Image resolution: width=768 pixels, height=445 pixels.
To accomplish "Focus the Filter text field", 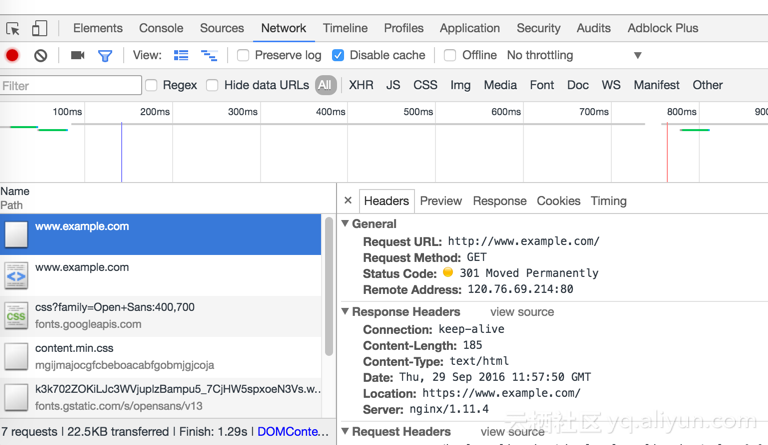I will pos(71,86).
